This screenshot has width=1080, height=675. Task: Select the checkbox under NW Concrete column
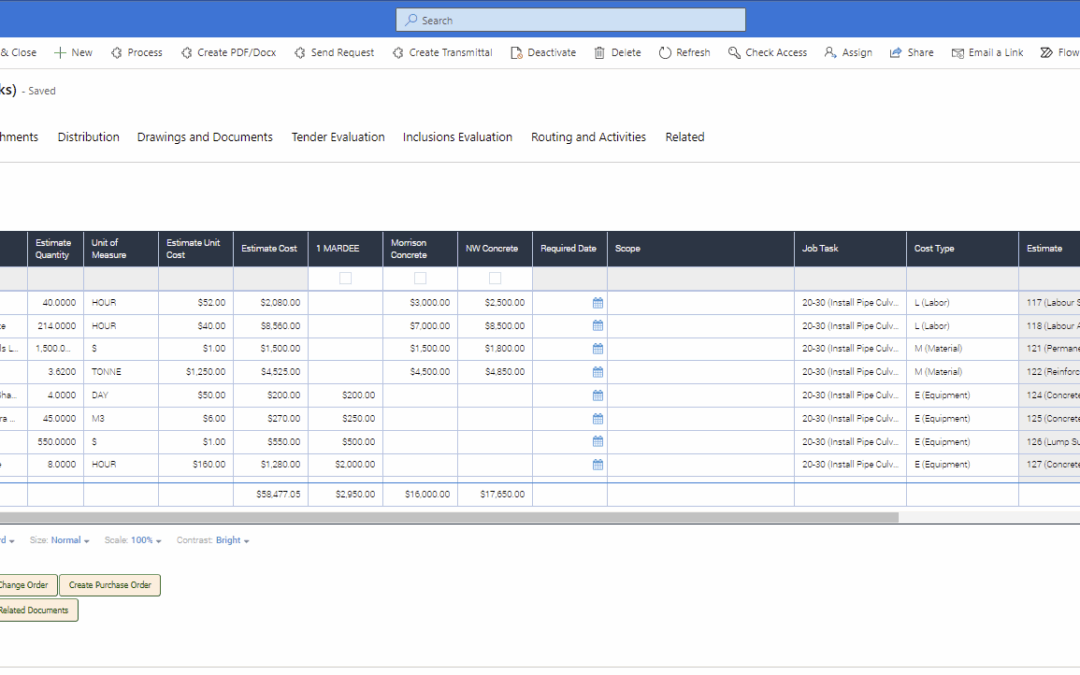coord(494,278)
